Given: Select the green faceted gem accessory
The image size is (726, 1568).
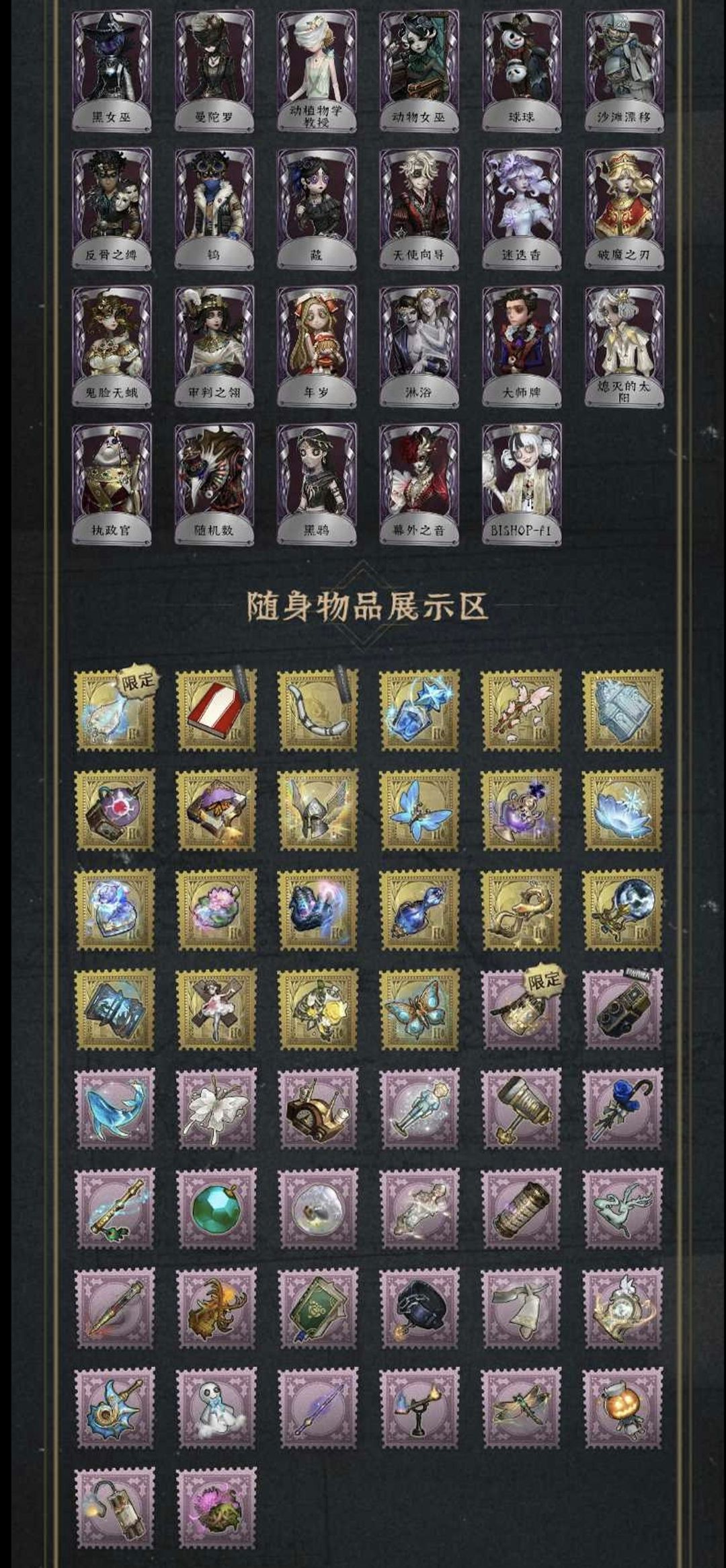Looking at the screenshot, I should click(x=216, y=1209).
